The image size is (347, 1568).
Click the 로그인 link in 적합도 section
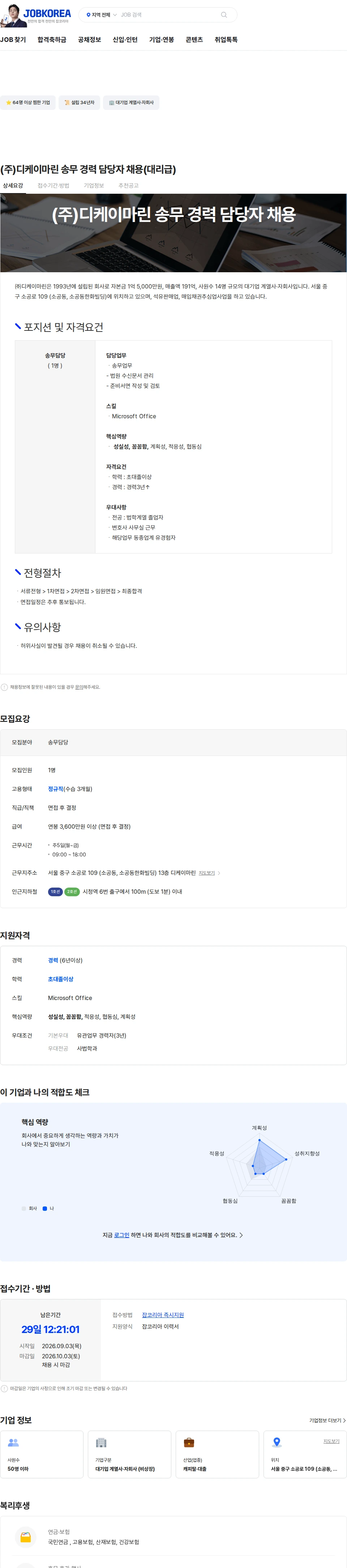coord(122,1235)
